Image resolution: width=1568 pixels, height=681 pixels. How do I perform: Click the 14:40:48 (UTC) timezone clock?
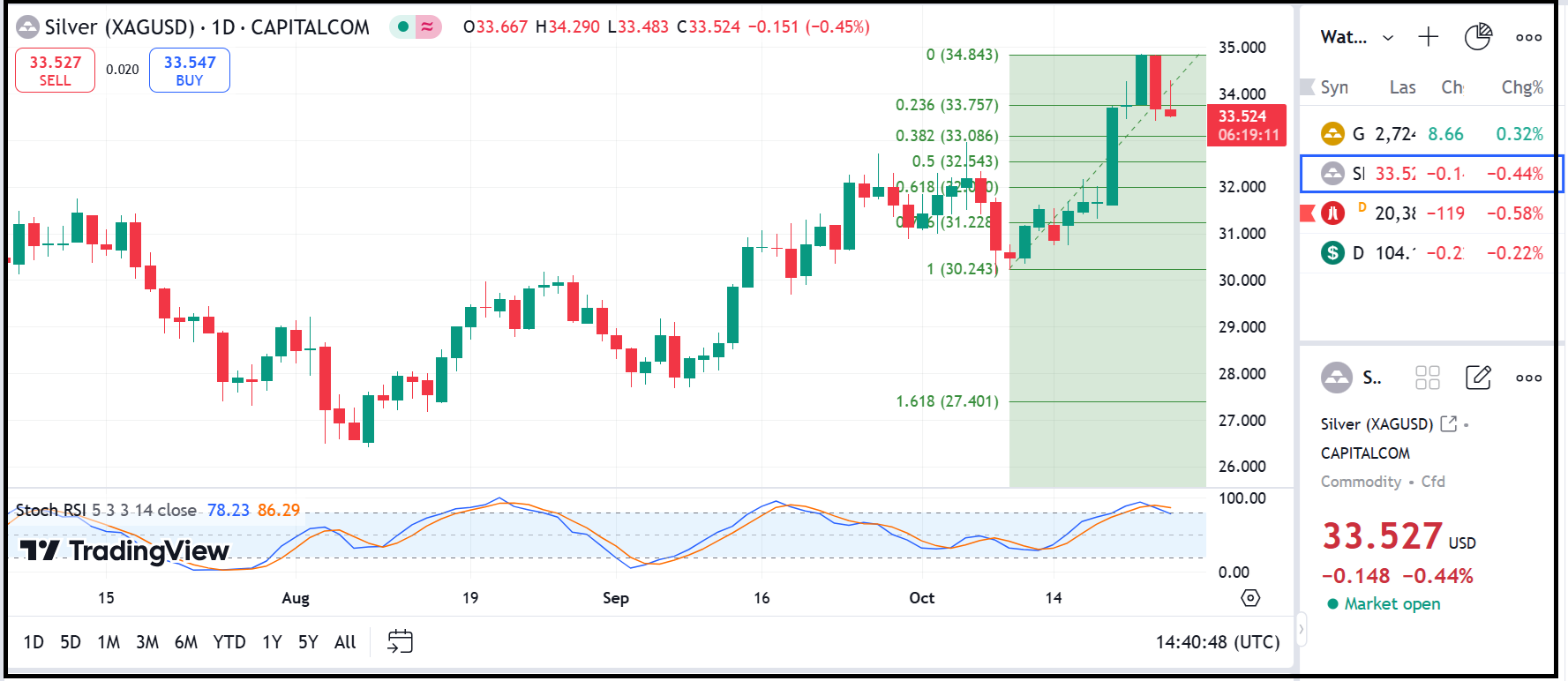tap(1217, 642)
